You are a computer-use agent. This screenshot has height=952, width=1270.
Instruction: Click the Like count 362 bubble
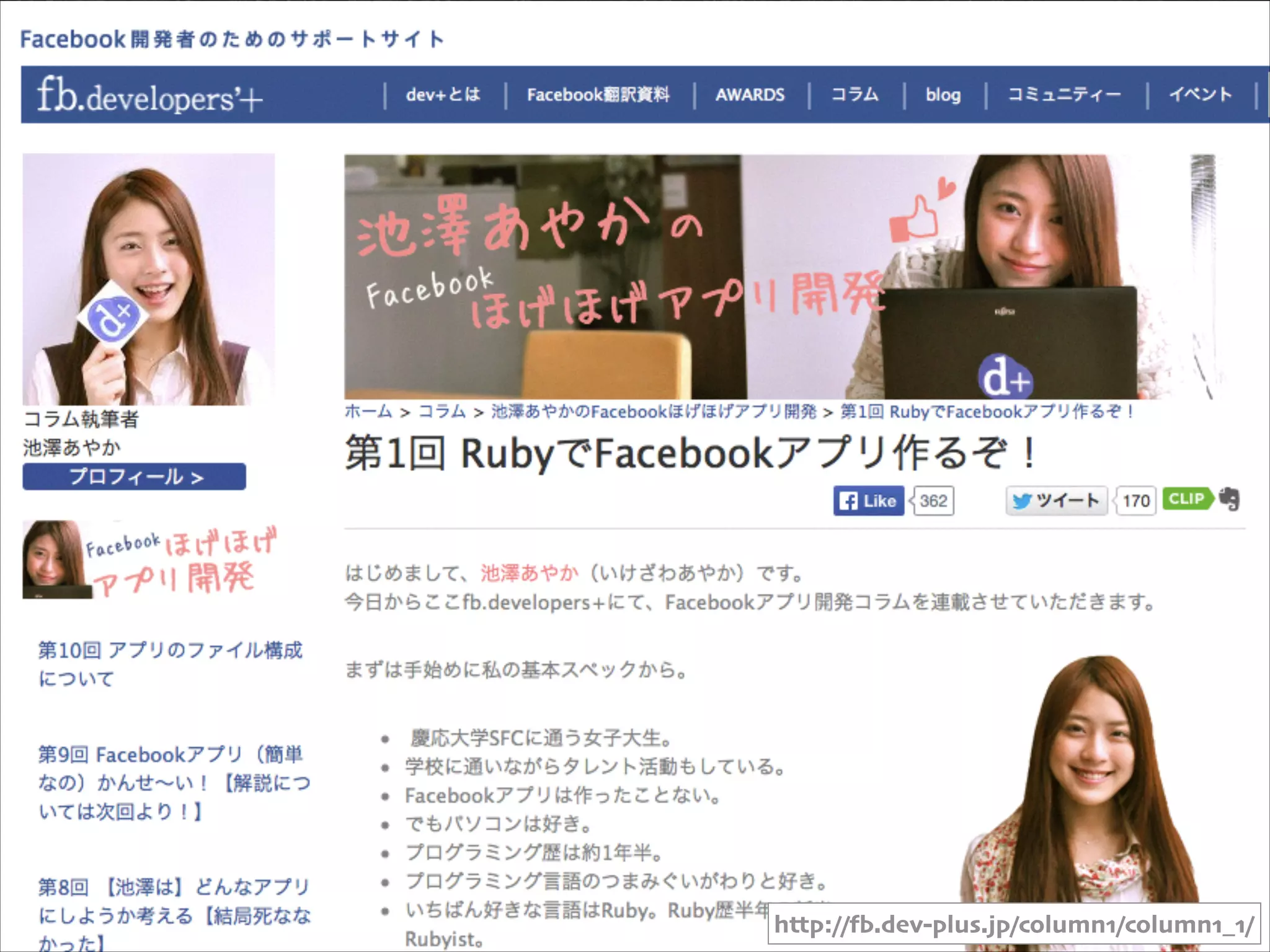tap(933, 501)
